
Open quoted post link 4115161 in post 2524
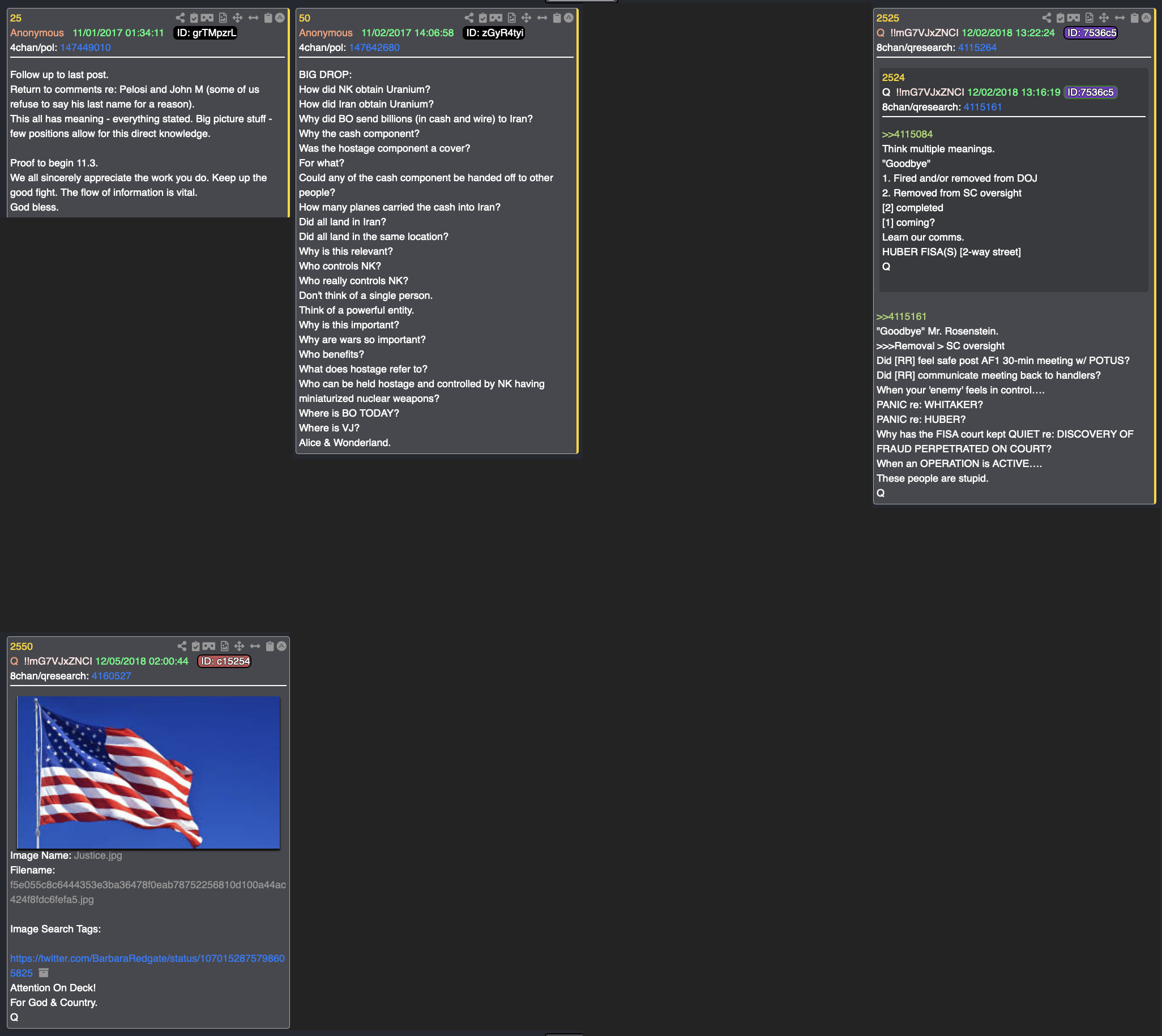point(982,107)
